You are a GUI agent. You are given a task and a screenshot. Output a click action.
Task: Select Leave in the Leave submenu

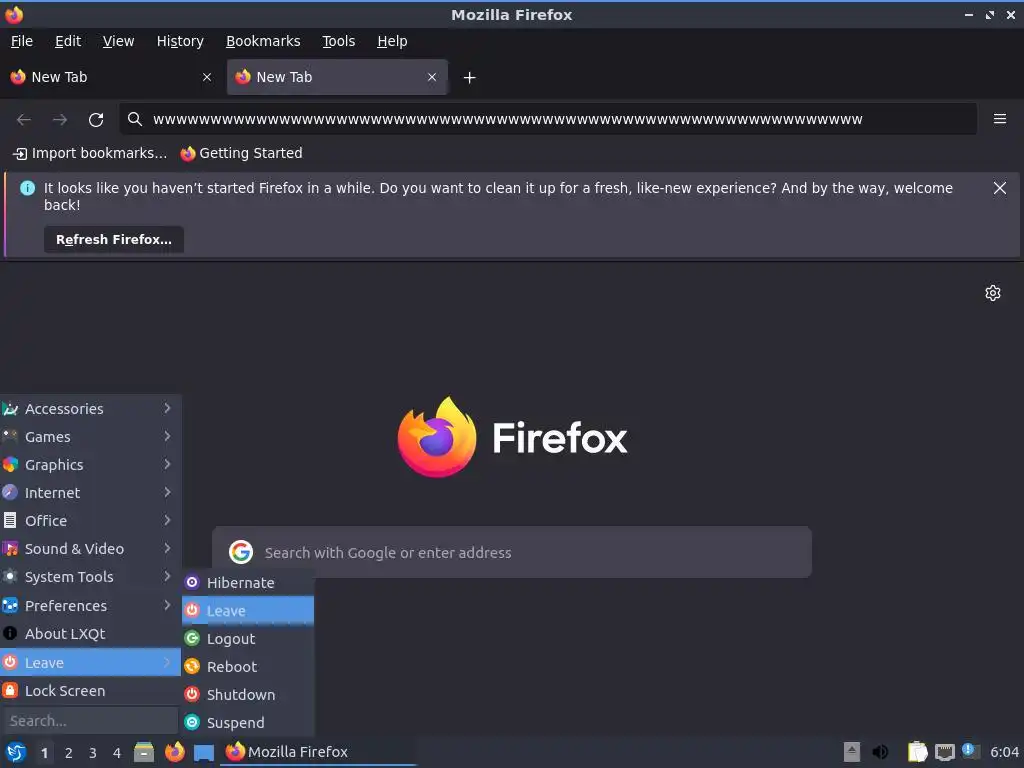click(248, 611)
